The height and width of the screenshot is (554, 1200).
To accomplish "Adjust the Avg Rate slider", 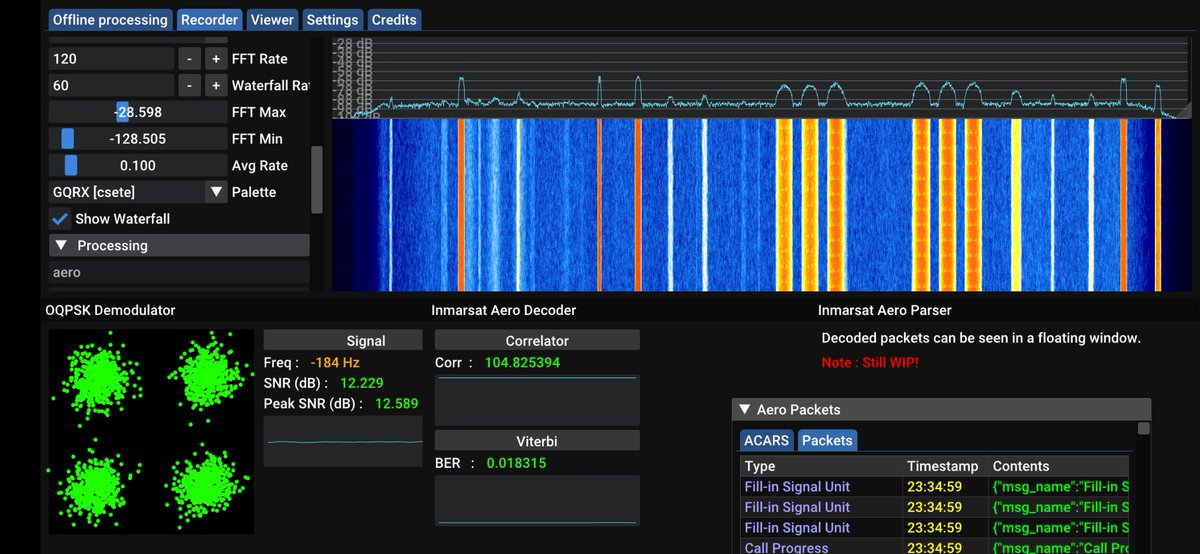I will pyautogui.click(x=137, y=166).
